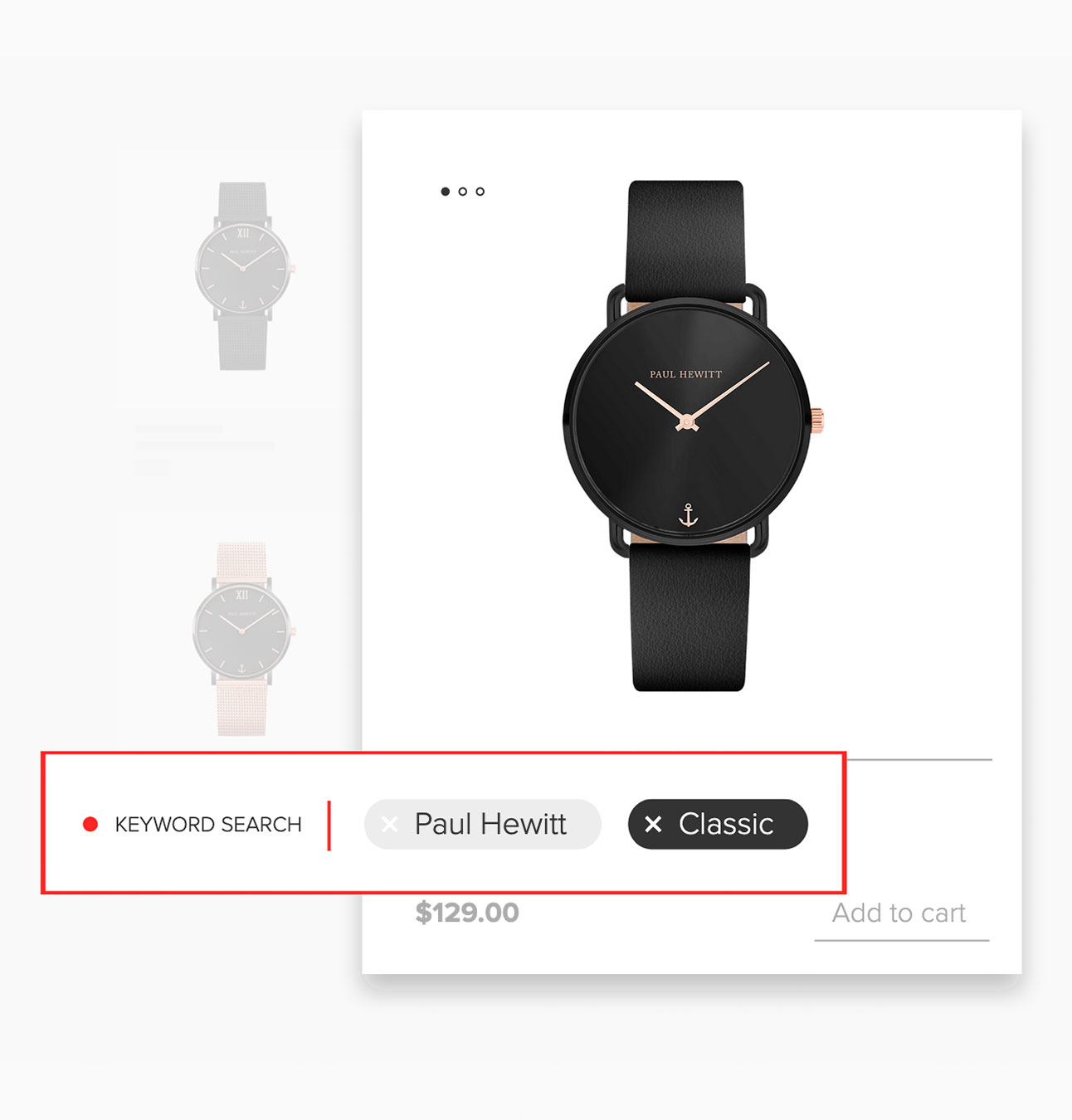This screenshot has width=1072, height=1120.
Task: Open the faded rose gold mesh watch thumbnail
Action: point(242,639)
